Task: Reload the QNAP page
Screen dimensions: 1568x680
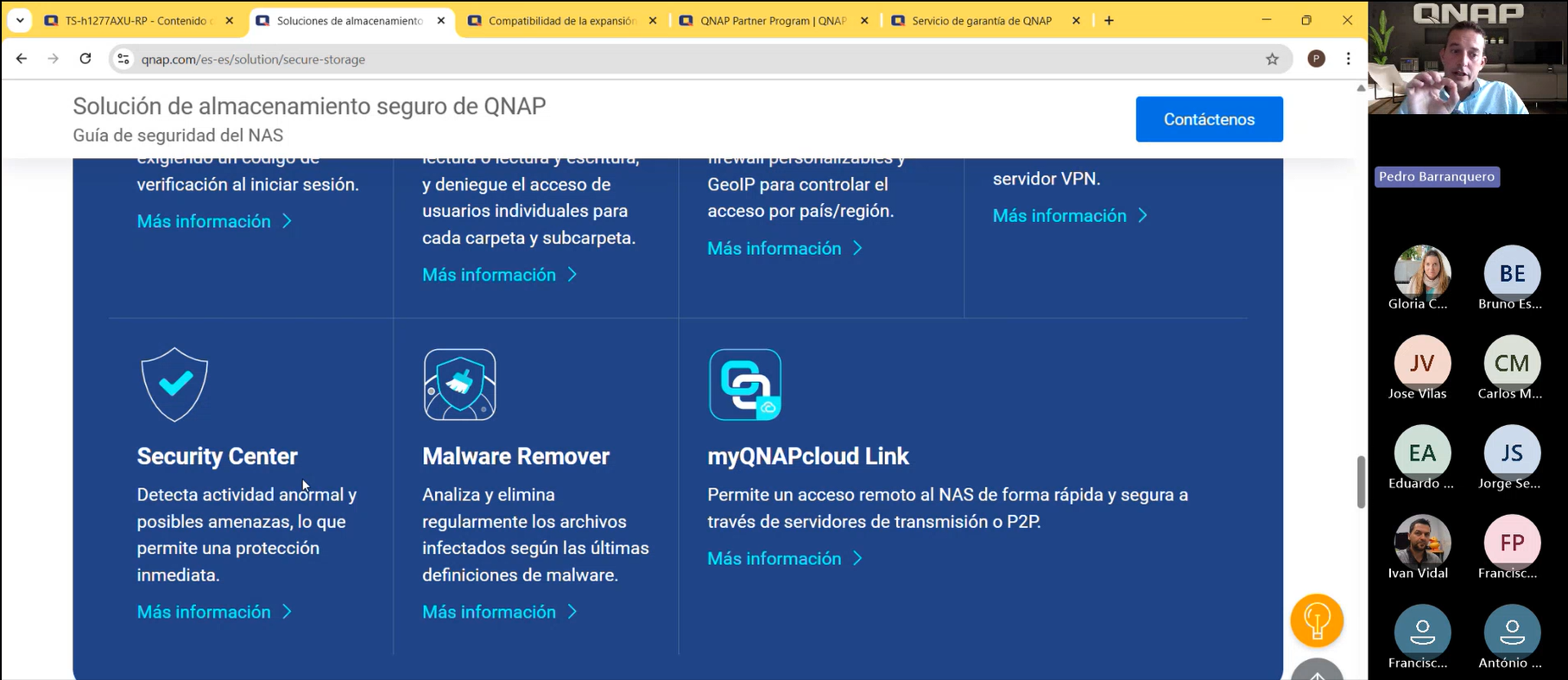Action: coord(85,59)
